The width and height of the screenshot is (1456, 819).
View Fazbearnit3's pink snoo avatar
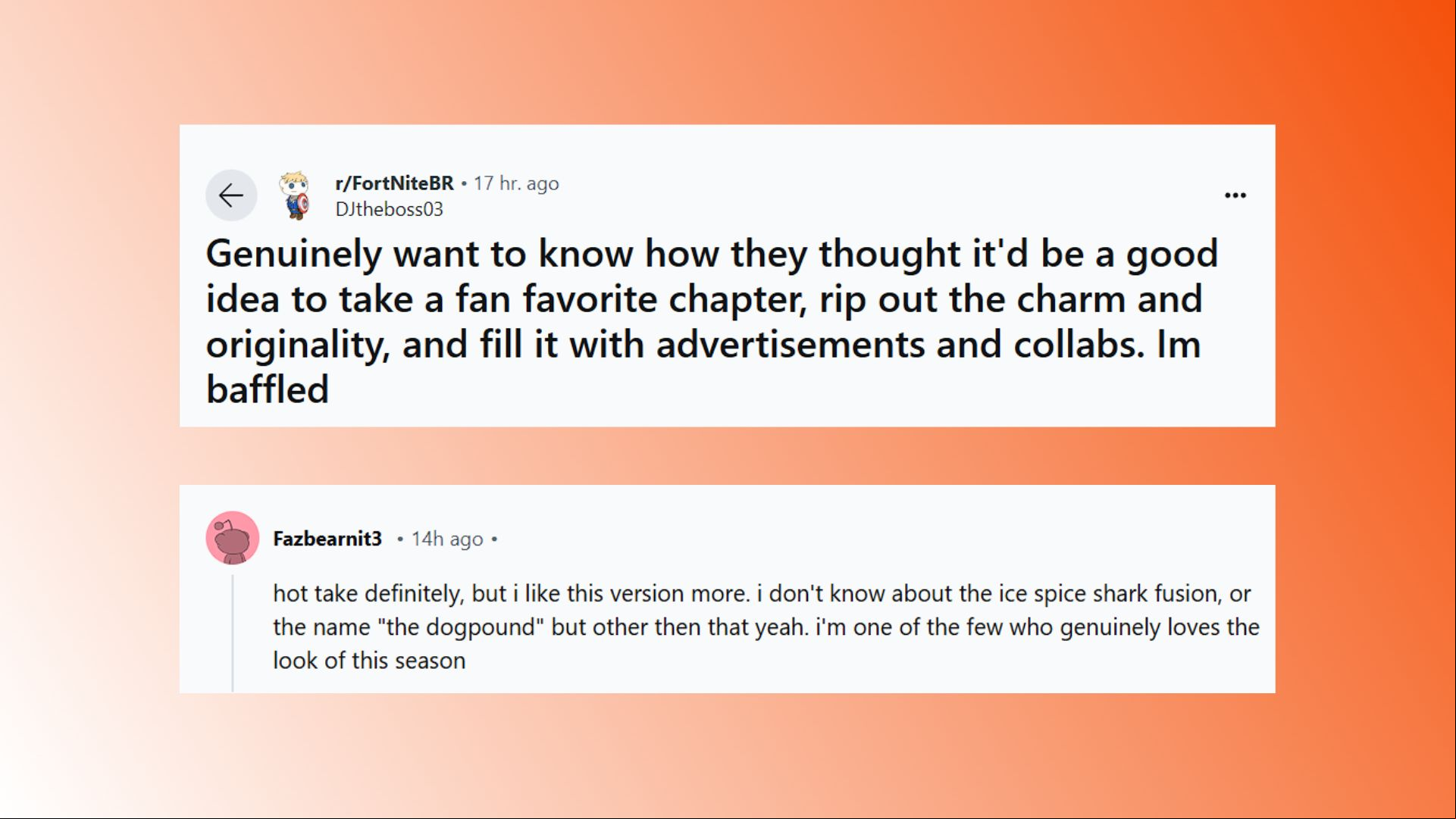tap(233, 538)
